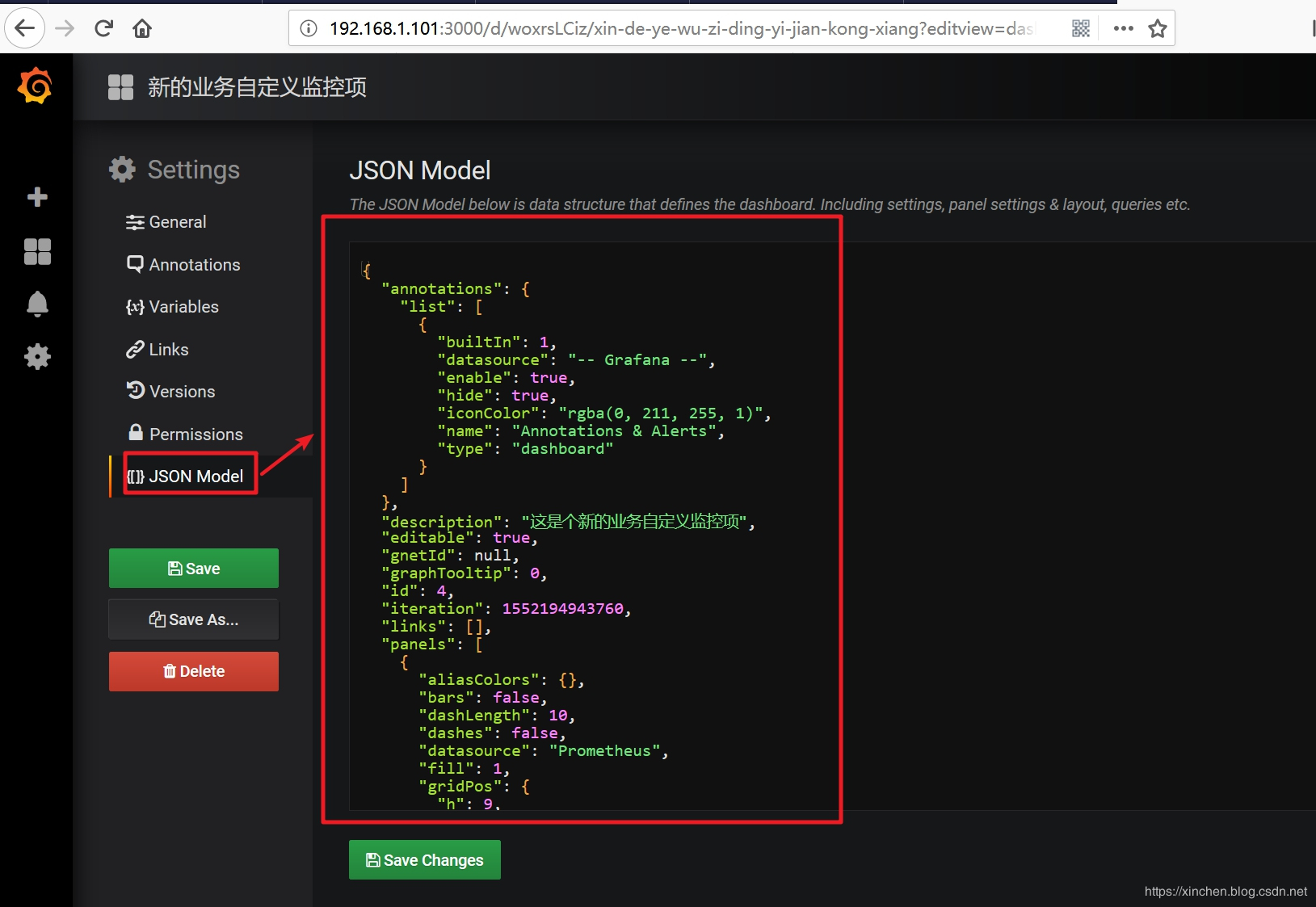The image size is (1316, 907).
Task: Reload the page
Action: click(x=103, y=28)
